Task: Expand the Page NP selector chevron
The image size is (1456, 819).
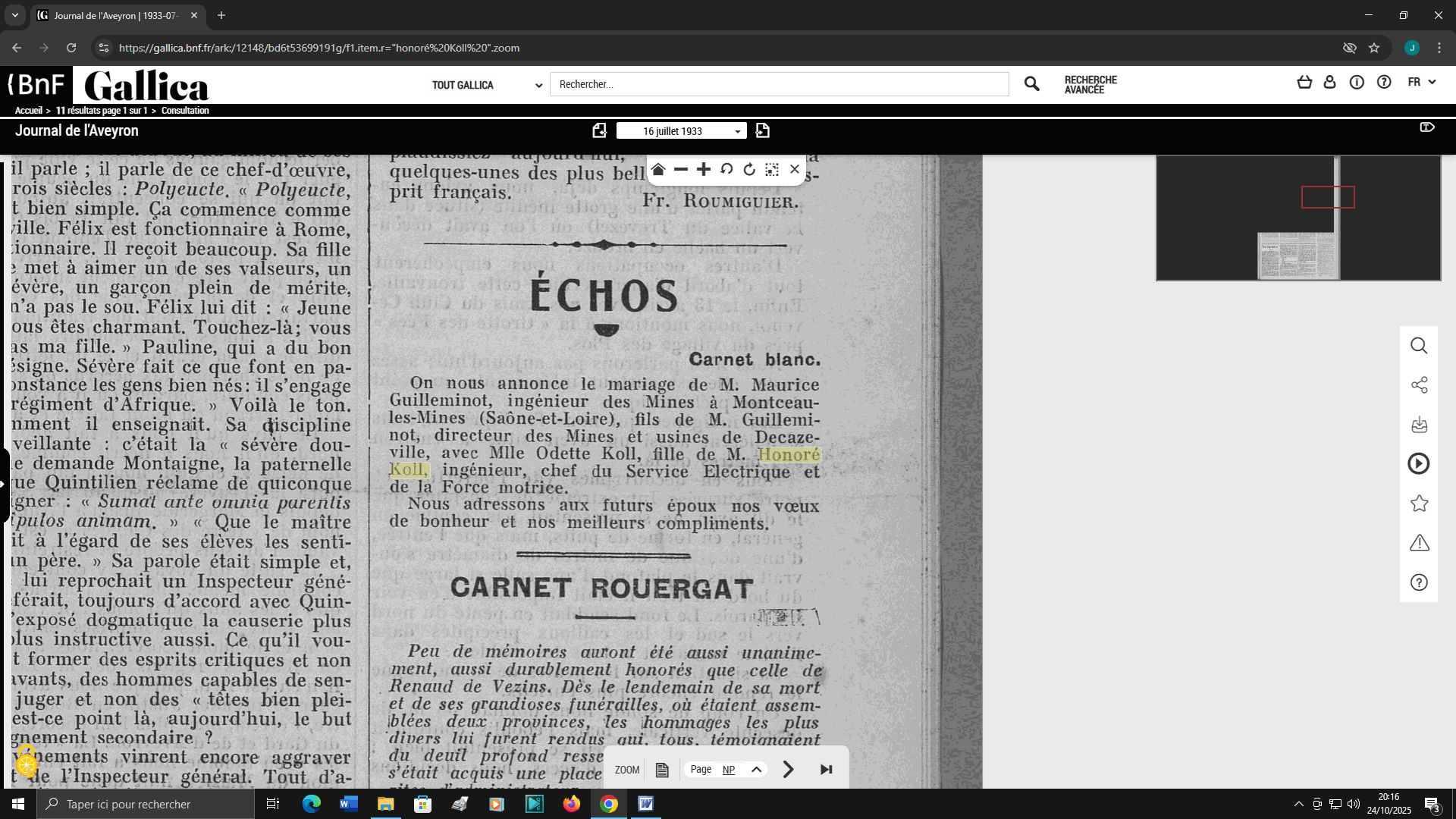Action: coord(756,770)
